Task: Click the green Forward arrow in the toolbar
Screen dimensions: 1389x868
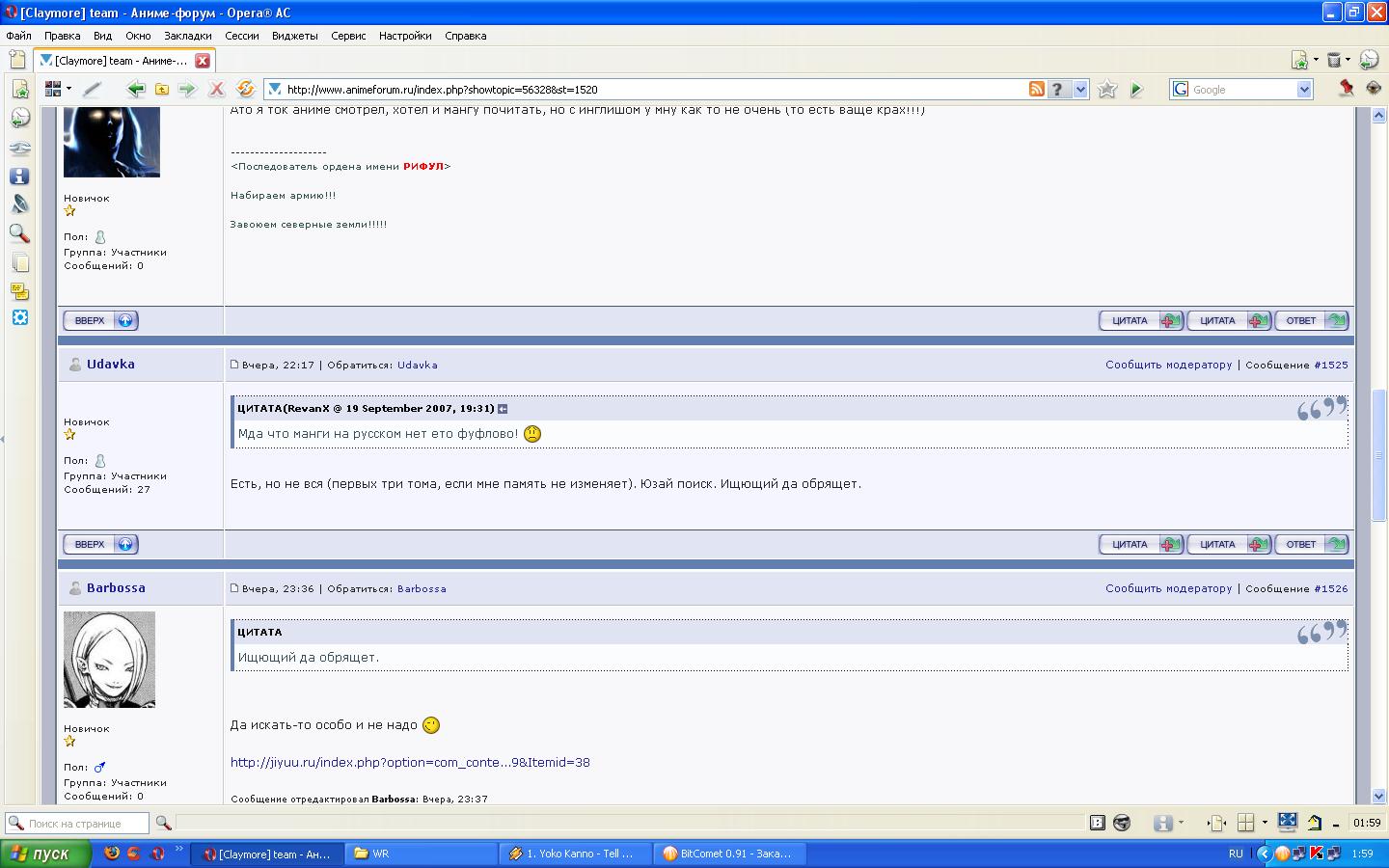Action: (x=187, y=89)
